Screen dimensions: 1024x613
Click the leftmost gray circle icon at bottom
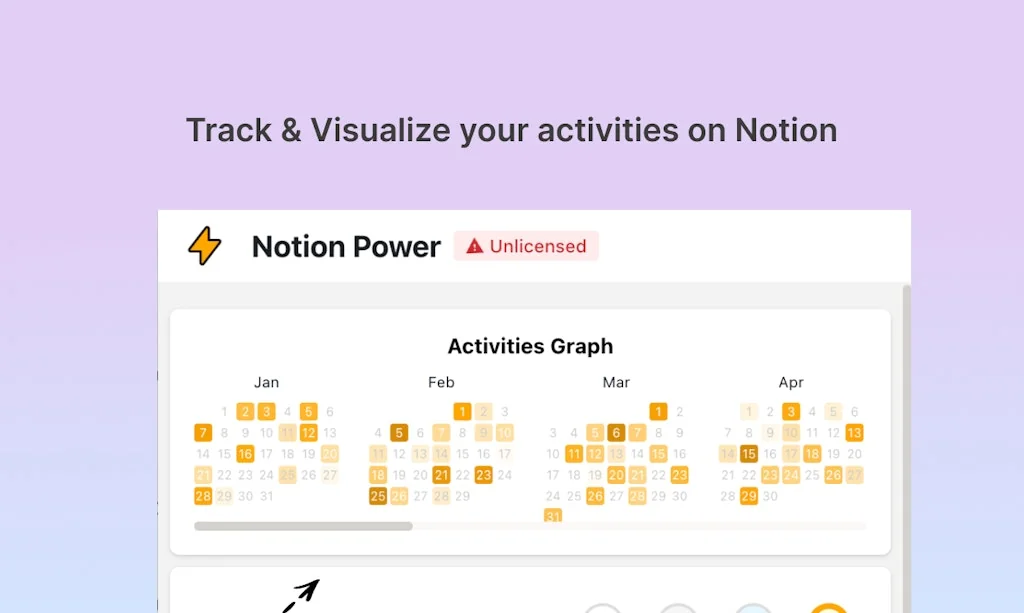[603, 607]
